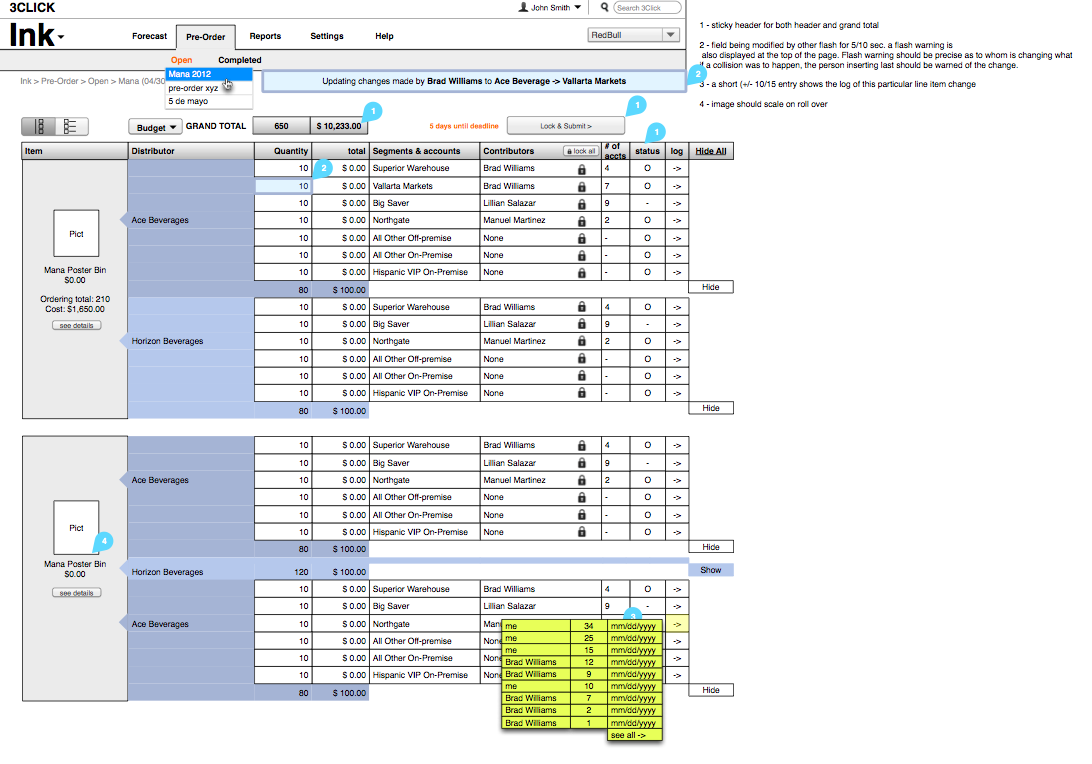
Task: Open Superior Warehouse log arrow in expanded Horizon group
Action: tap(677, 307)
